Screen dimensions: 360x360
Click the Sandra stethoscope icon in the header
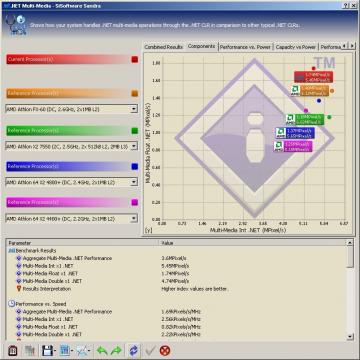click(x=16, y=24)
